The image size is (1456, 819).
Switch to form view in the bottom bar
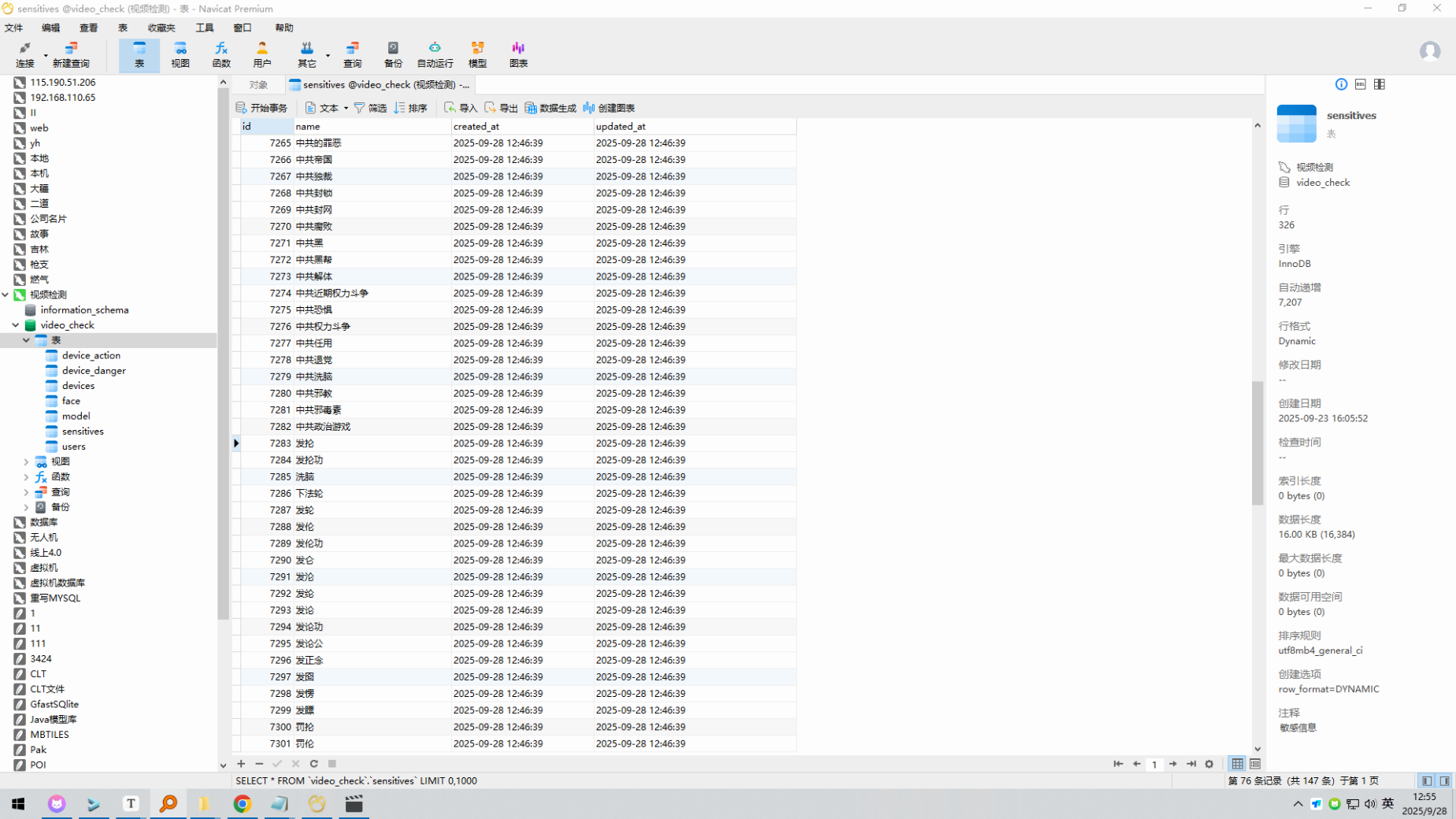coord(1255,764)
